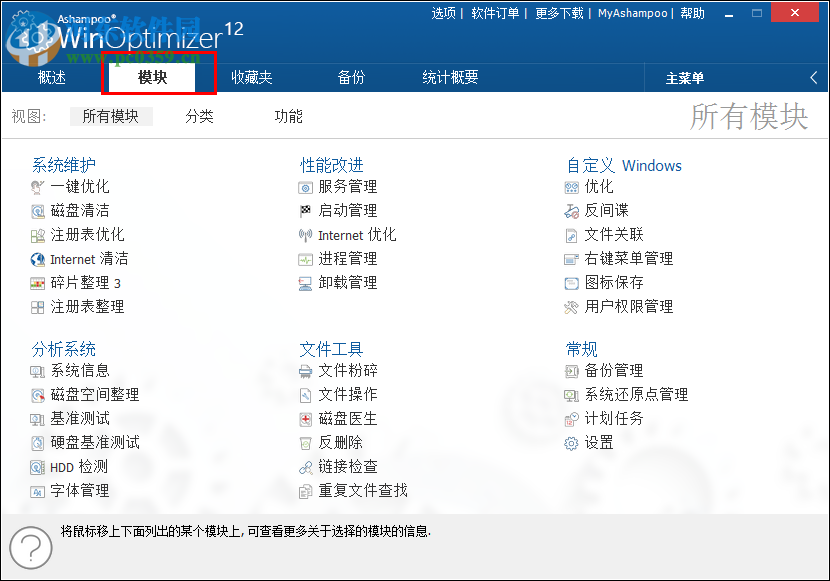This screenshot has width=830, height=581.
Task: Switch to the 收藏夹 tab
Action: (252, 77)
